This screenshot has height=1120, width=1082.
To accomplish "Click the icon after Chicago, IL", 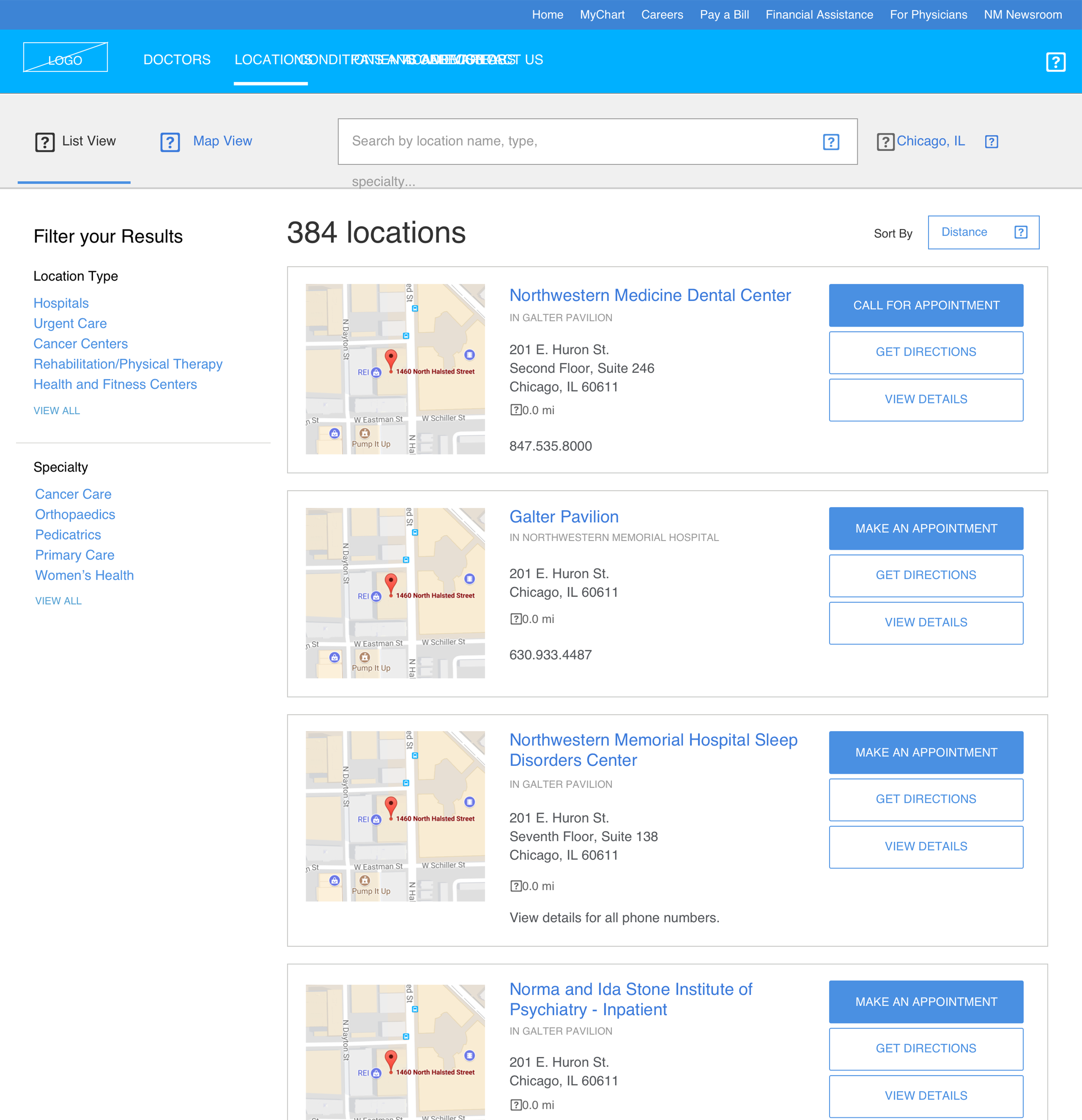I will 991,142.
